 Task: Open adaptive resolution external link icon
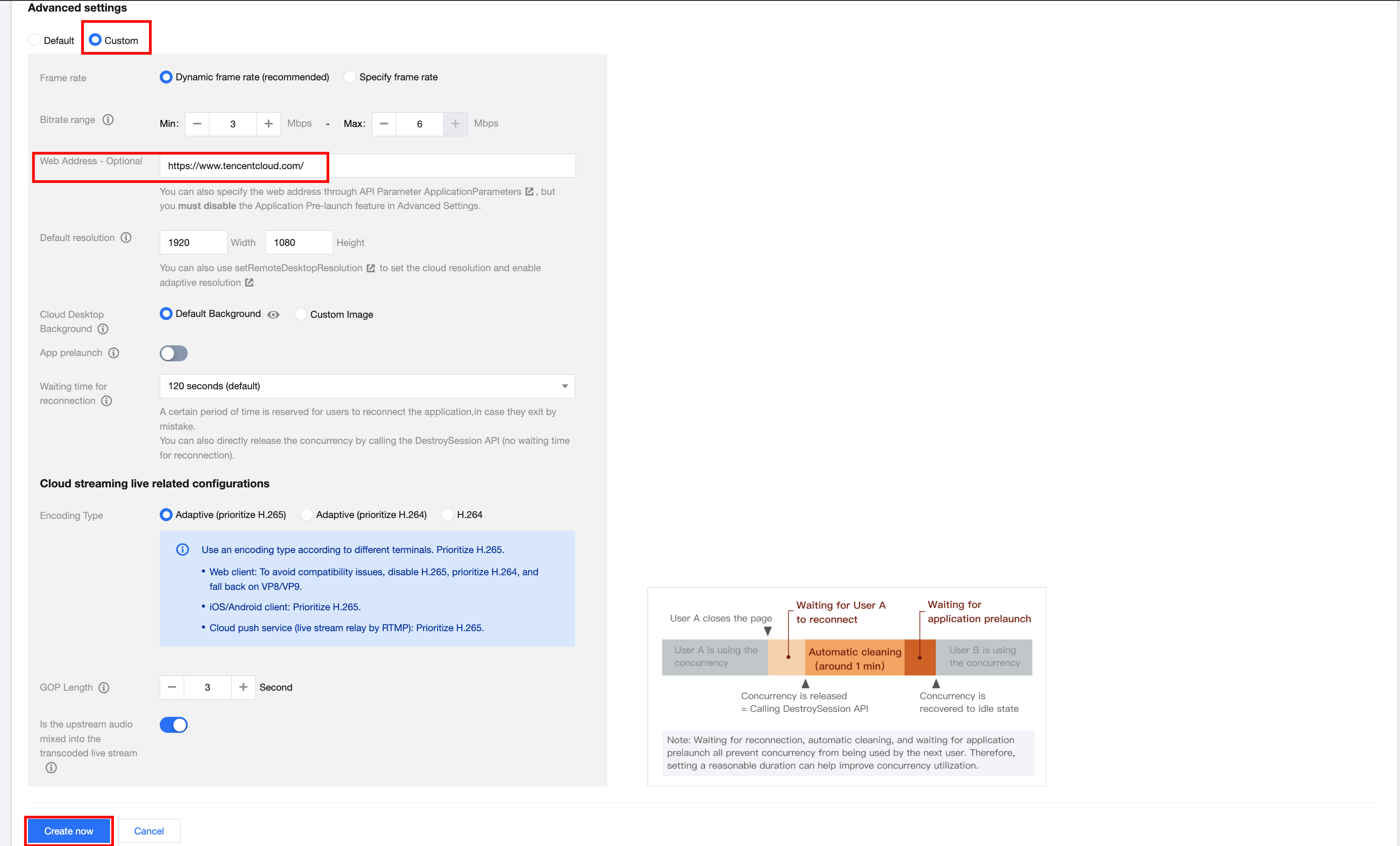tap(249, 282)
